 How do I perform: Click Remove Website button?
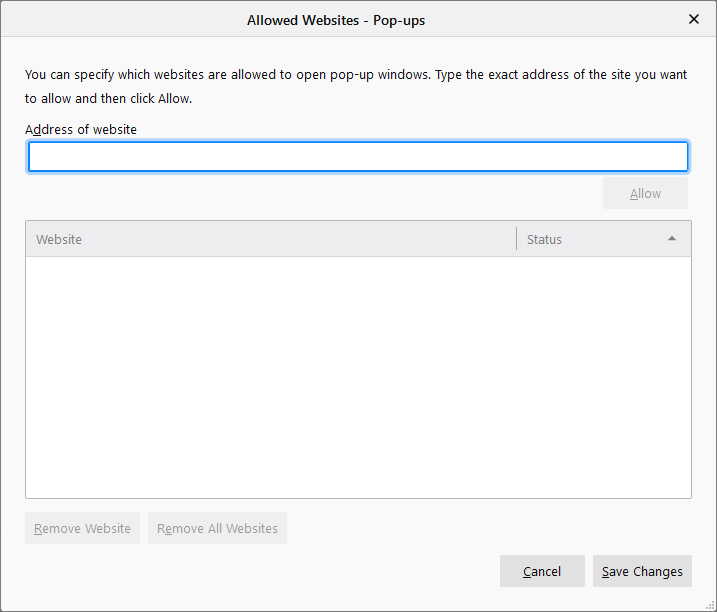tap(82, 528)
